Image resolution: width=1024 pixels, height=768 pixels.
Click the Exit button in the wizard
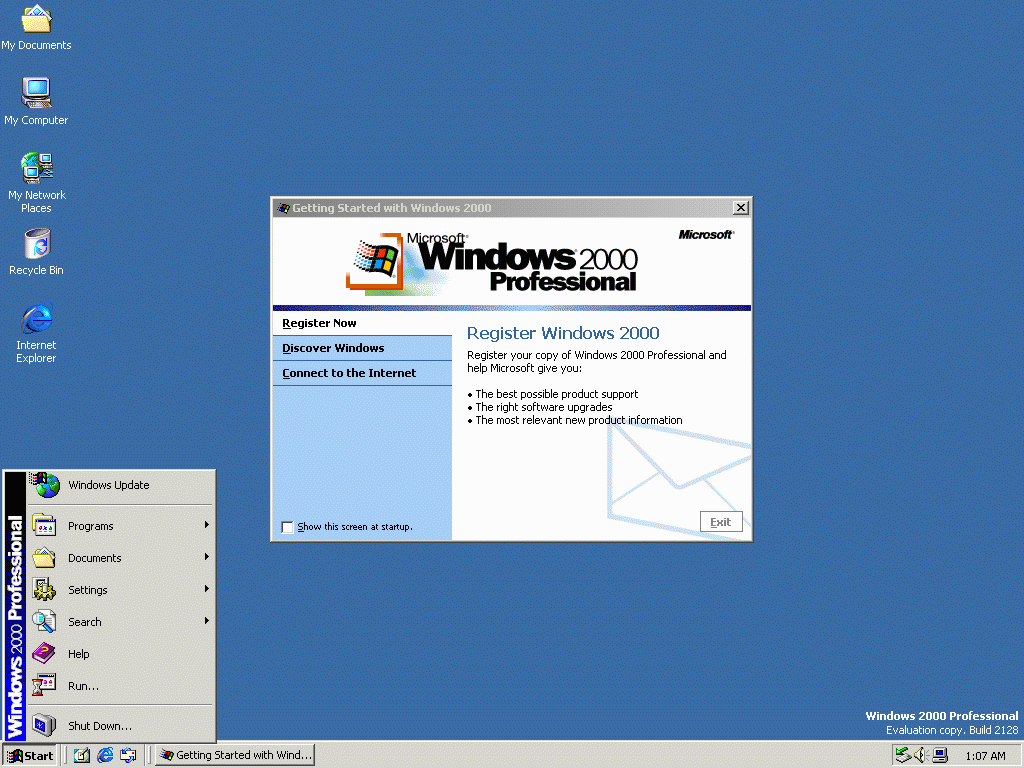click(721, 521)
